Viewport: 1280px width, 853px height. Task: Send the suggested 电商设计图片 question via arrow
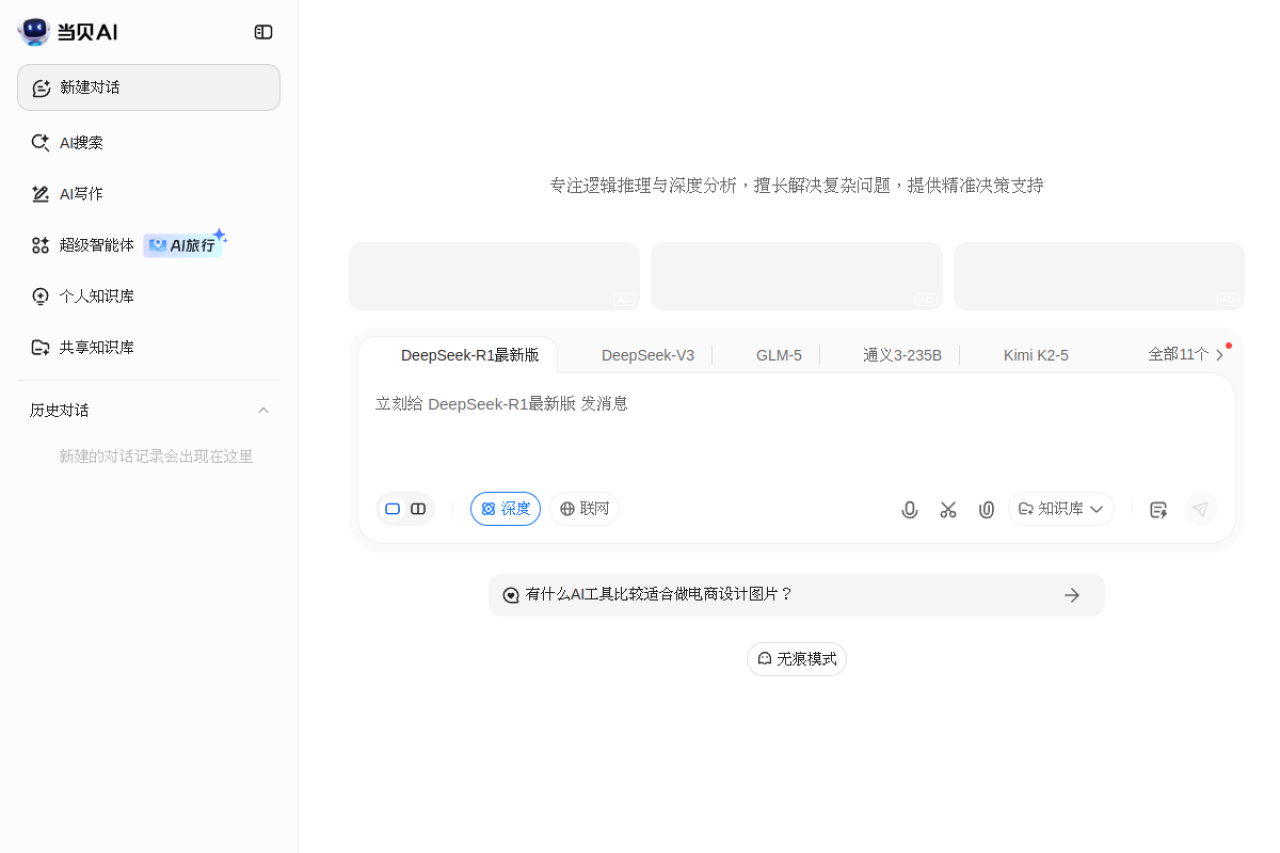[1071, 595]
